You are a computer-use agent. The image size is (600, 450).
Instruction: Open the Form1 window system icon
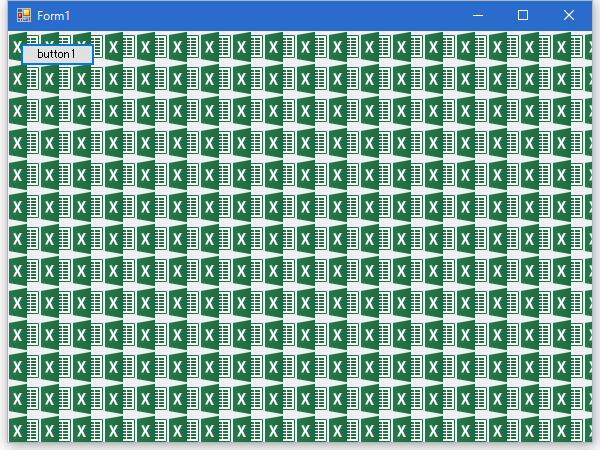click(x=24, y=15)
